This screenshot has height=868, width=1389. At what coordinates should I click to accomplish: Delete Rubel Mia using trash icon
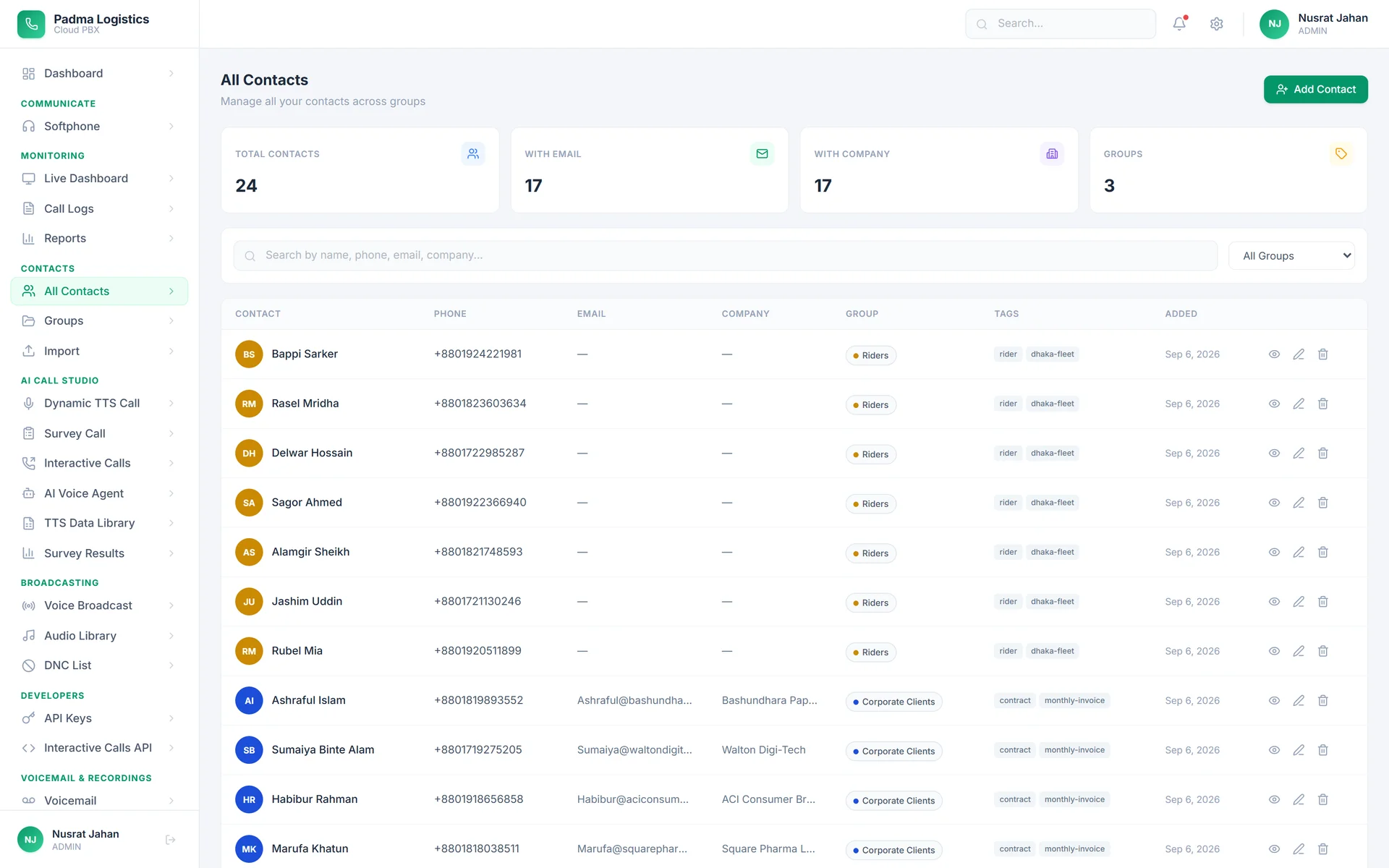point(1323,651)
